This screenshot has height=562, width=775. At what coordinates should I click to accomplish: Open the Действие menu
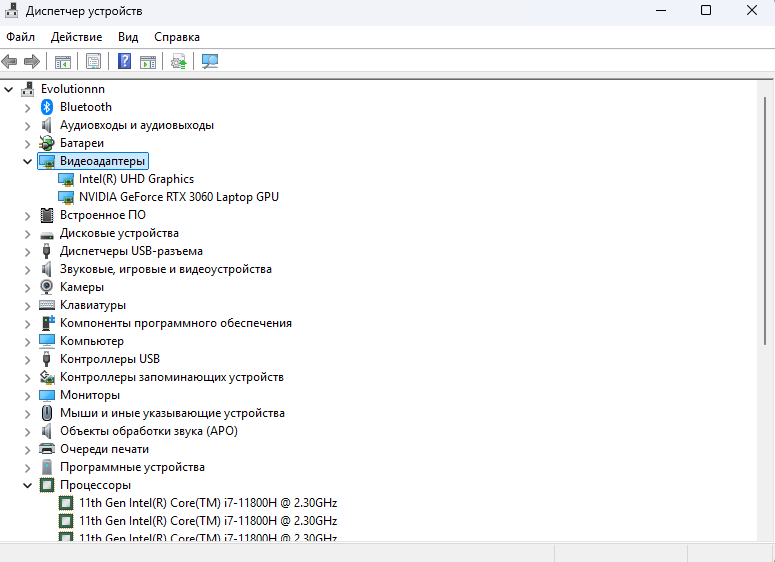(76, 37)
